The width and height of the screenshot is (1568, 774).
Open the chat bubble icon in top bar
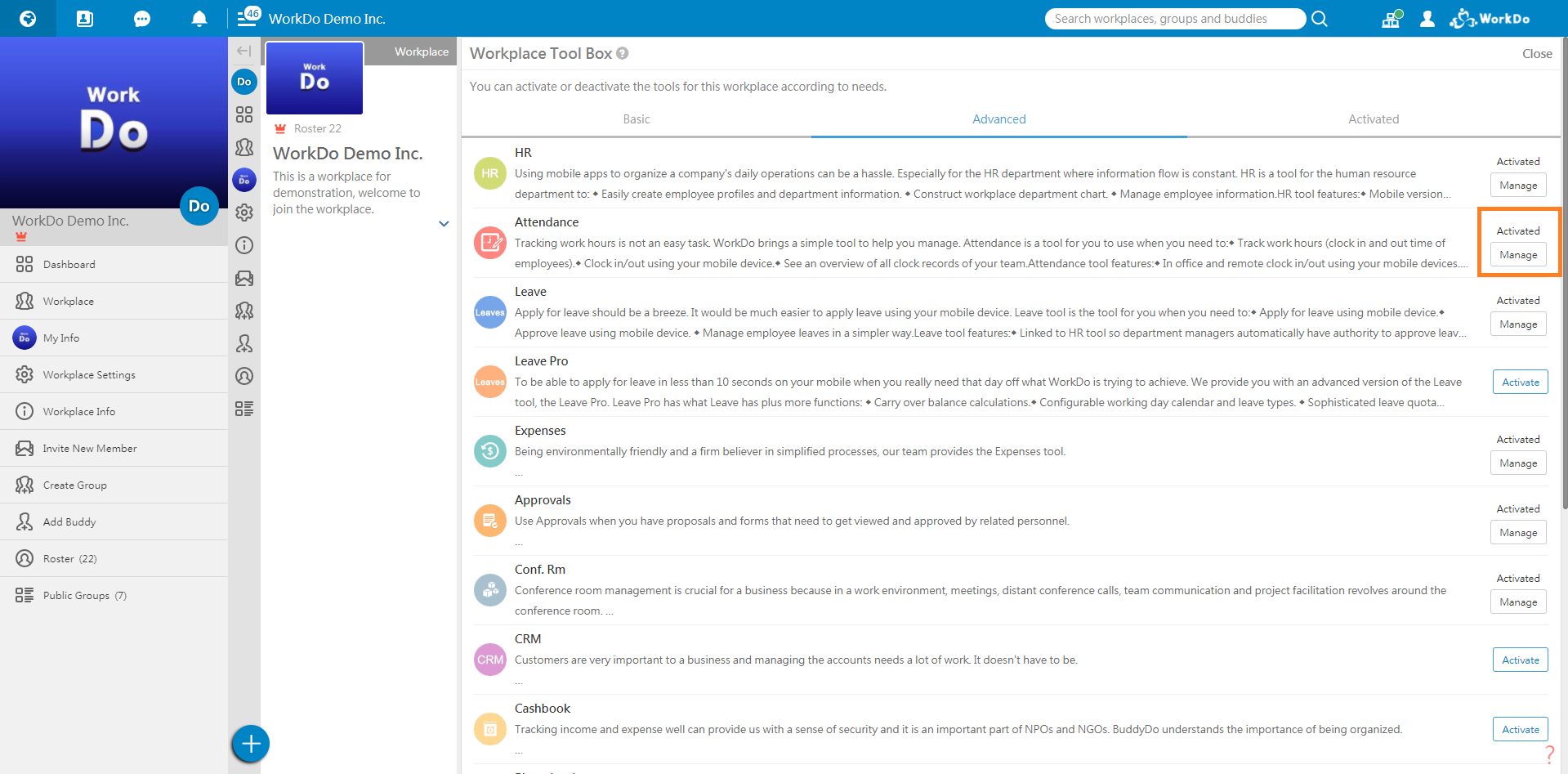[142, 19]
